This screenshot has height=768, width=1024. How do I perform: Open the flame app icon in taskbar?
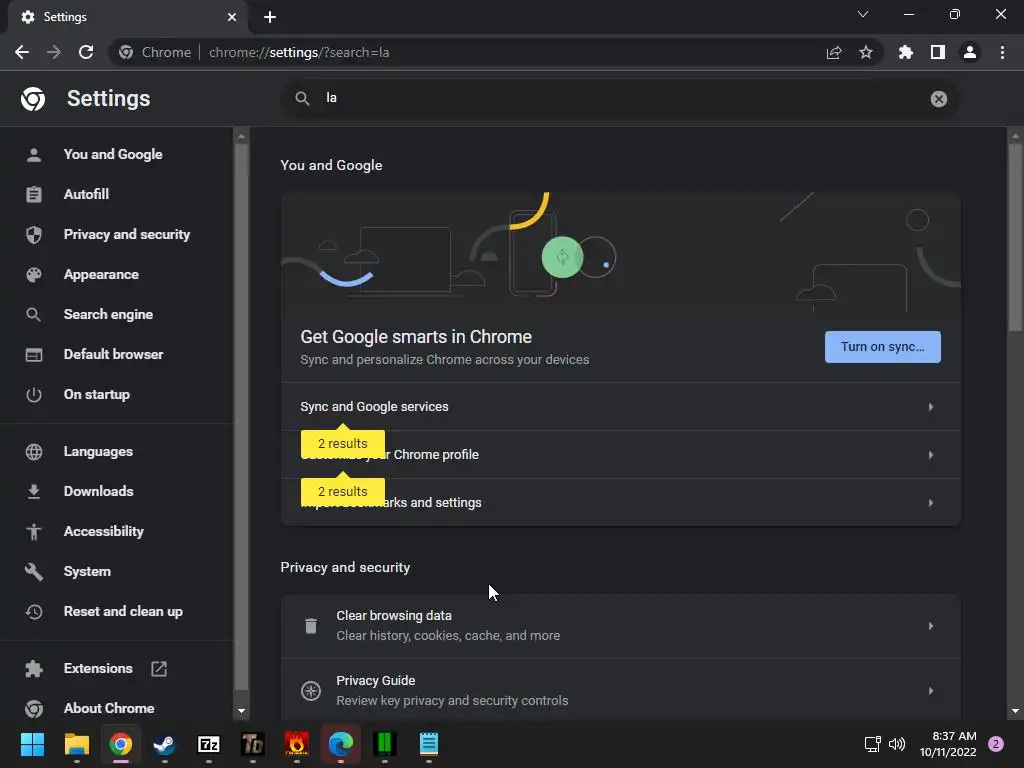coord(296,744)
